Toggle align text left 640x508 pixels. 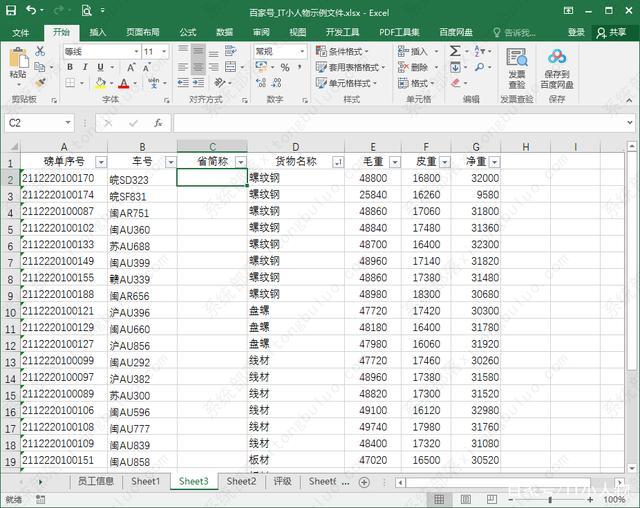coord(183,67)
